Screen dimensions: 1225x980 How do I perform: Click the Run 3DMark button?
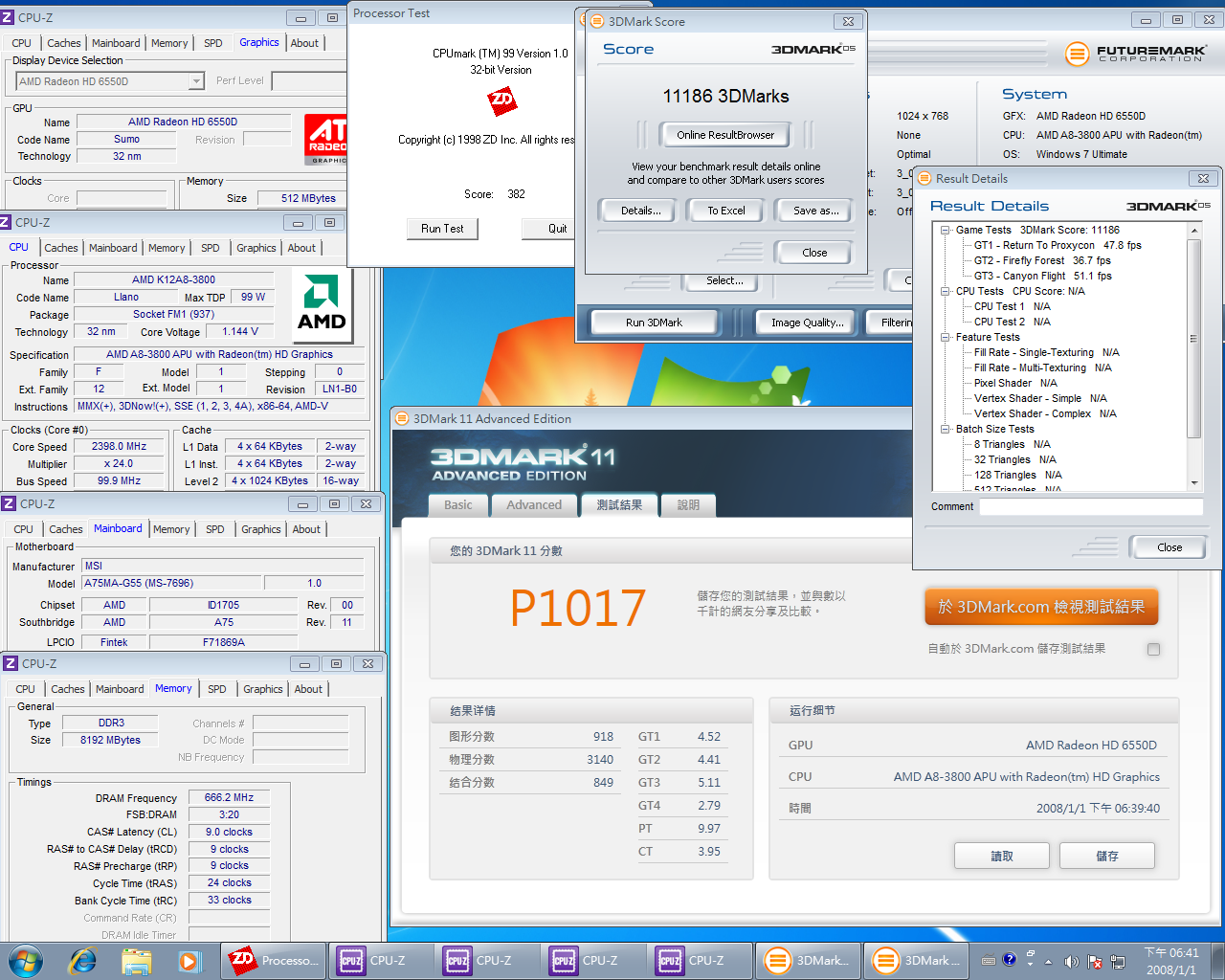[655, 323]
